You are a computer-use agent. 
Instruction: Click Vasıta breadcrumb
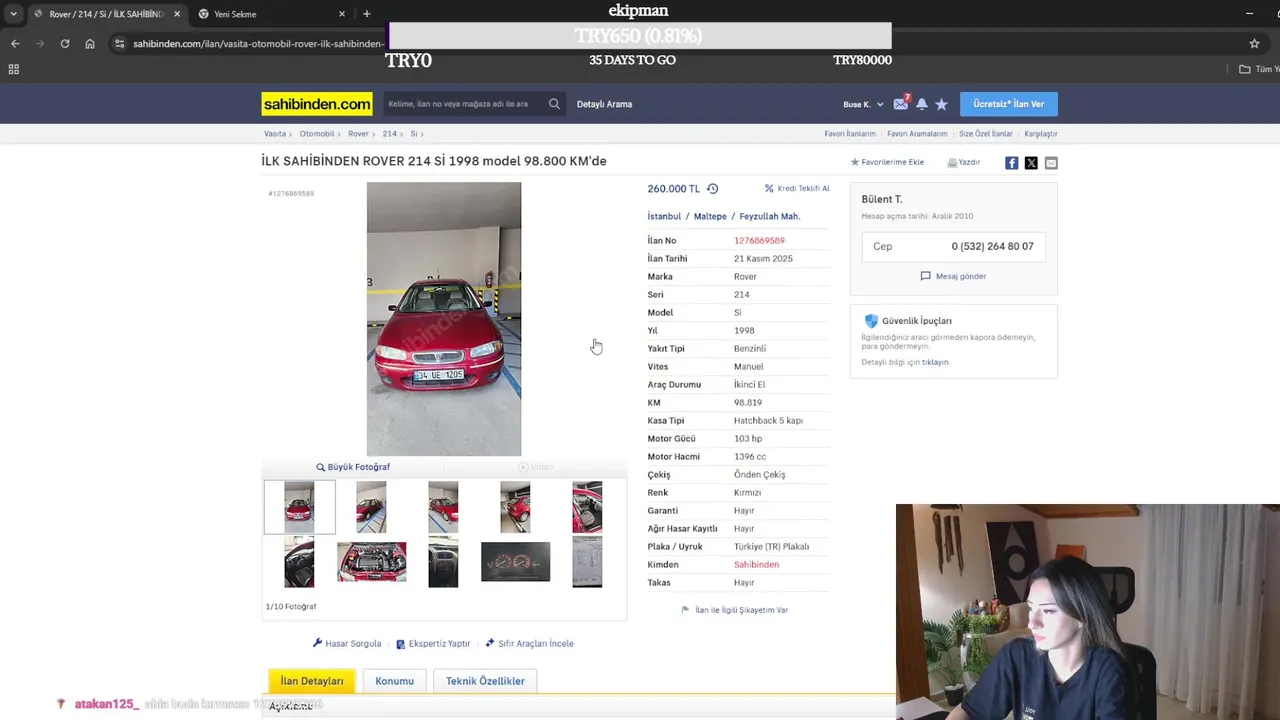click(274, 134)
